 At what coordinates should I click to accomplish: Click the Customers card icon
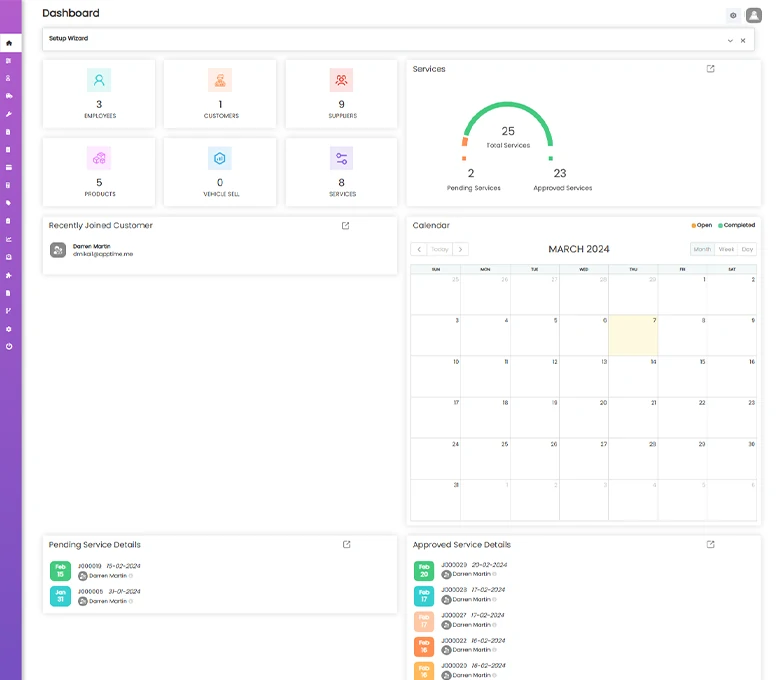[220, 80]
